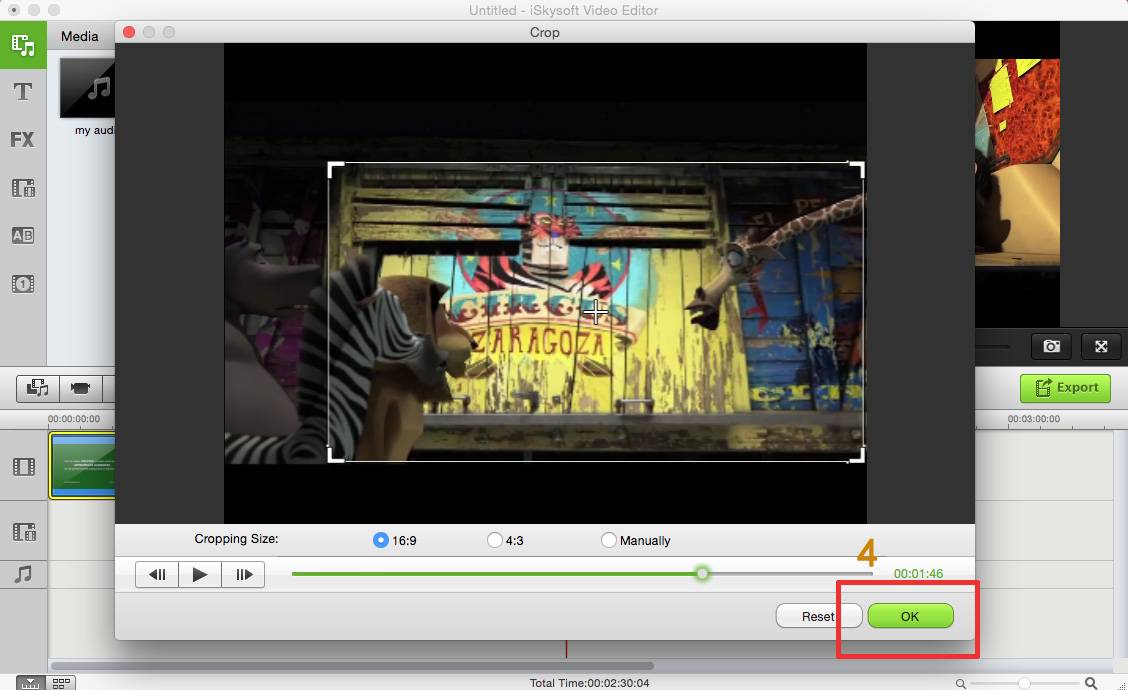The width and height of the screenshot is (1128, 690).
Task: Open the Media library sidebar icon
Action: pyautogui.click(x=23, y=45)
